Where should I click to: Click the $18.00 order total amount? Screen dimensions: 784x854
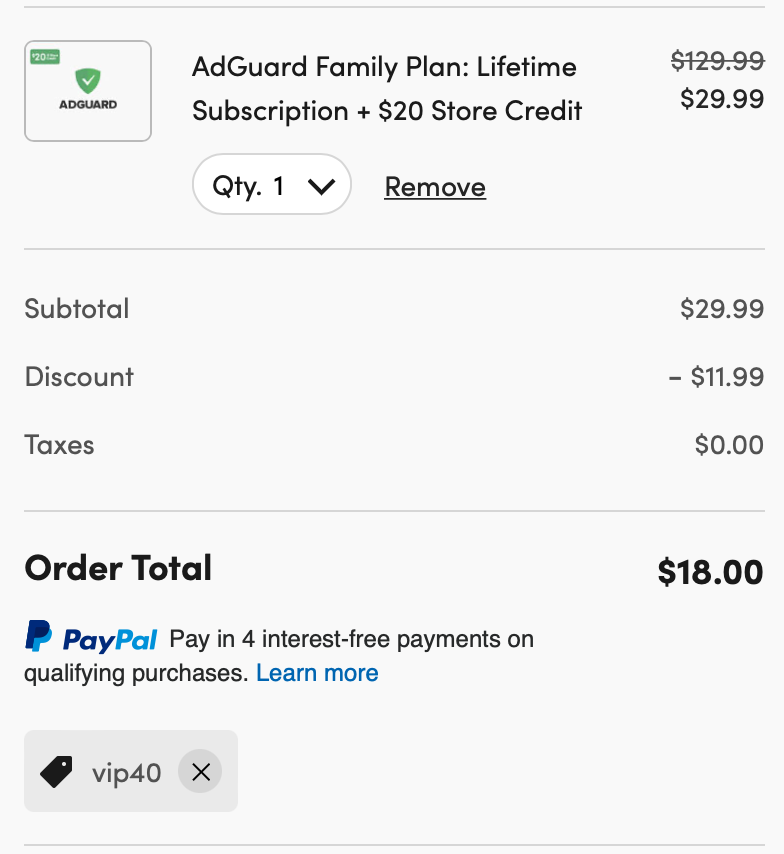coord(710,572)
